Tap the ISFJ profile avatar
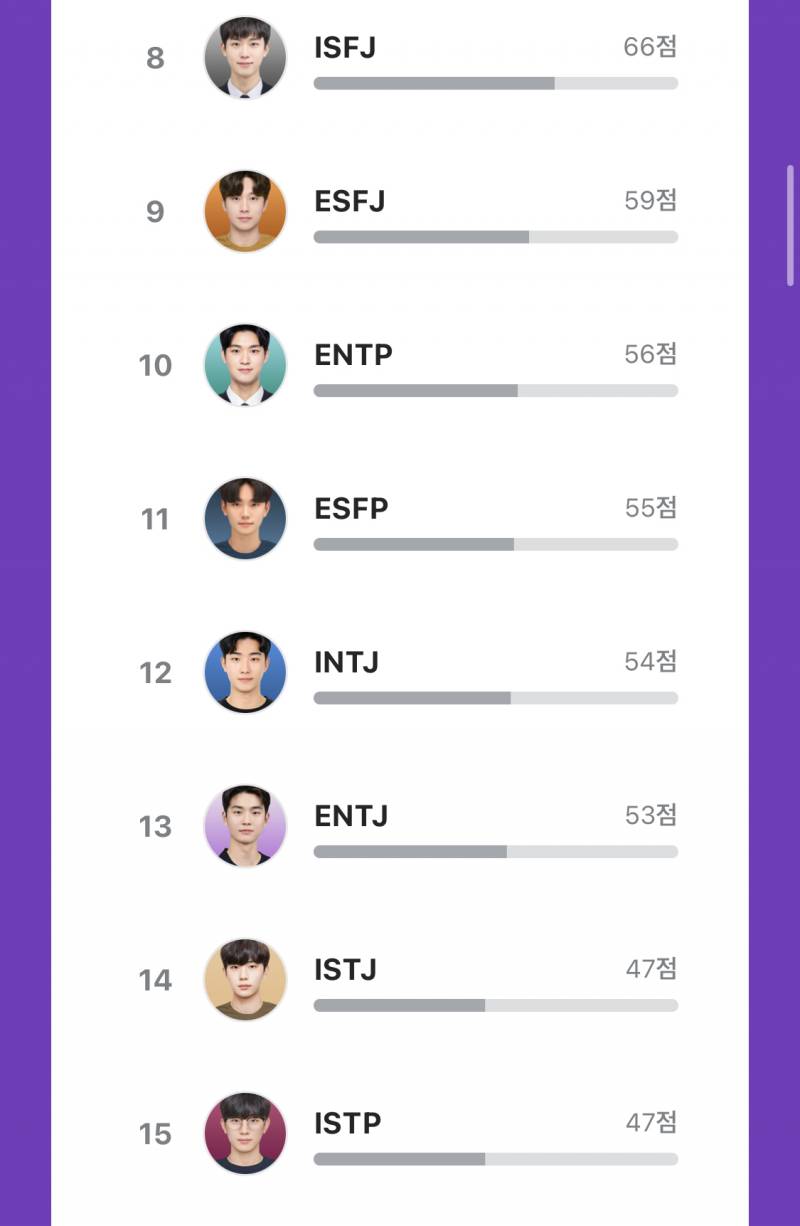The image size is (800, 1226). click(x=245, y=58)
